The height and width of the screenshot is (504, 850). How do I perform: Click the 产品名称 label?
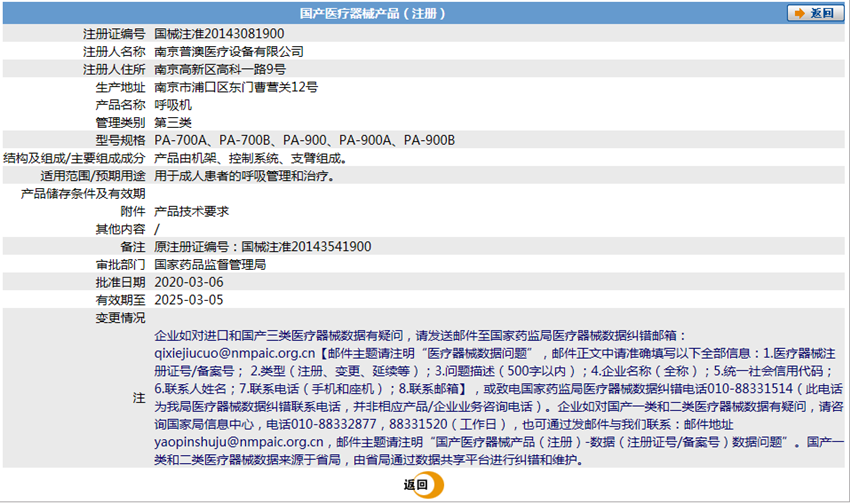(120, 105)
